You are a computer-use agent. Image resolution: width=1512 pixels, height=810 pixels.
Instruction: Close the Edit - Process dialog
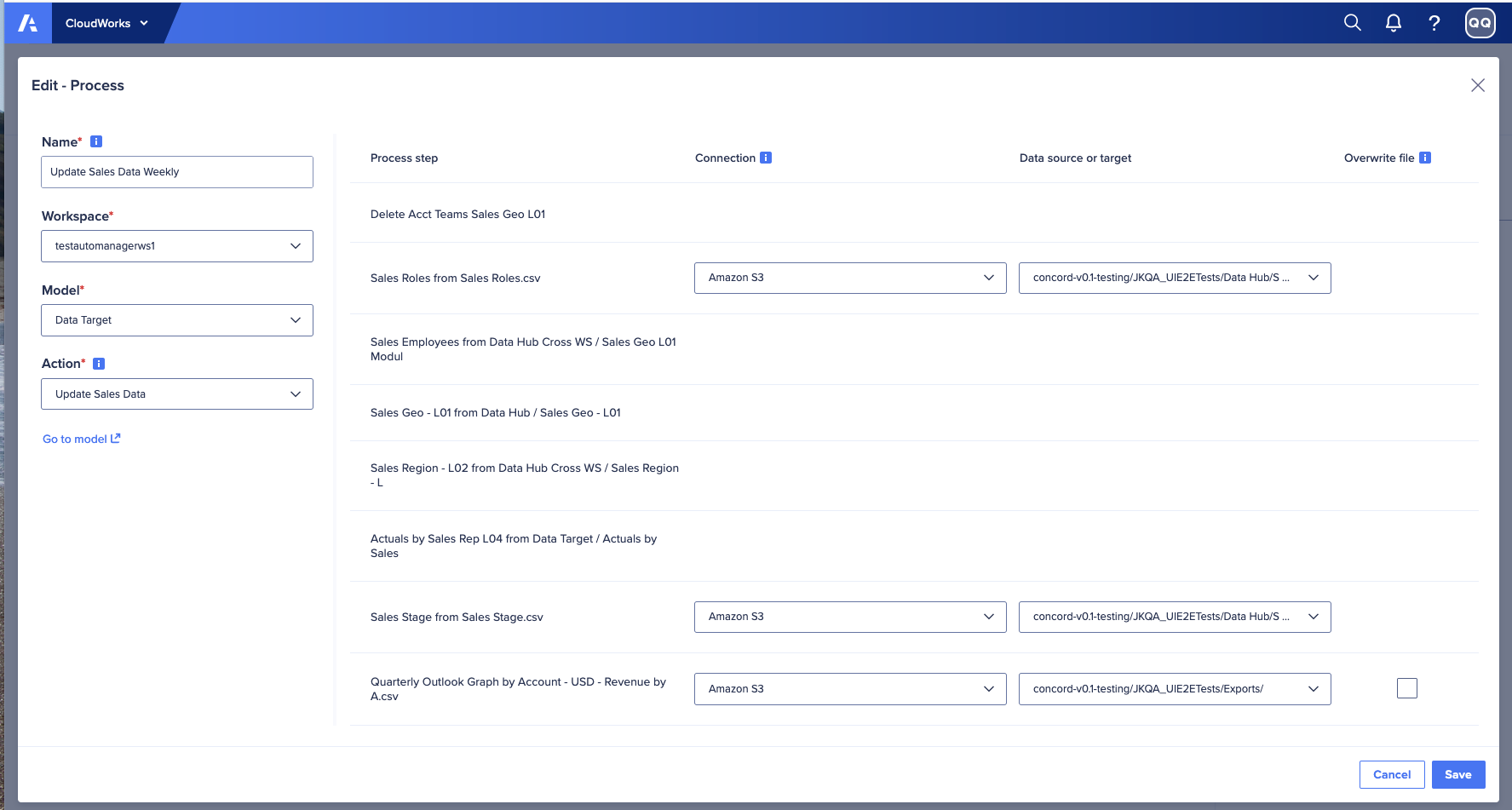[x=1478, y=85]
